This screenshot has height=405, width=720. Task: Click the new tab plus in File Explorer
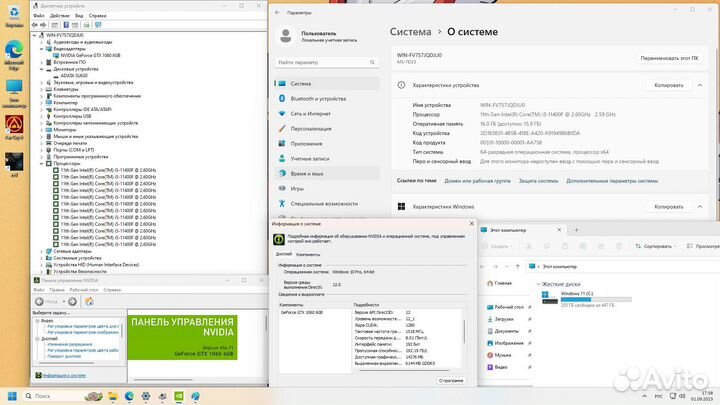pos(576,230)
